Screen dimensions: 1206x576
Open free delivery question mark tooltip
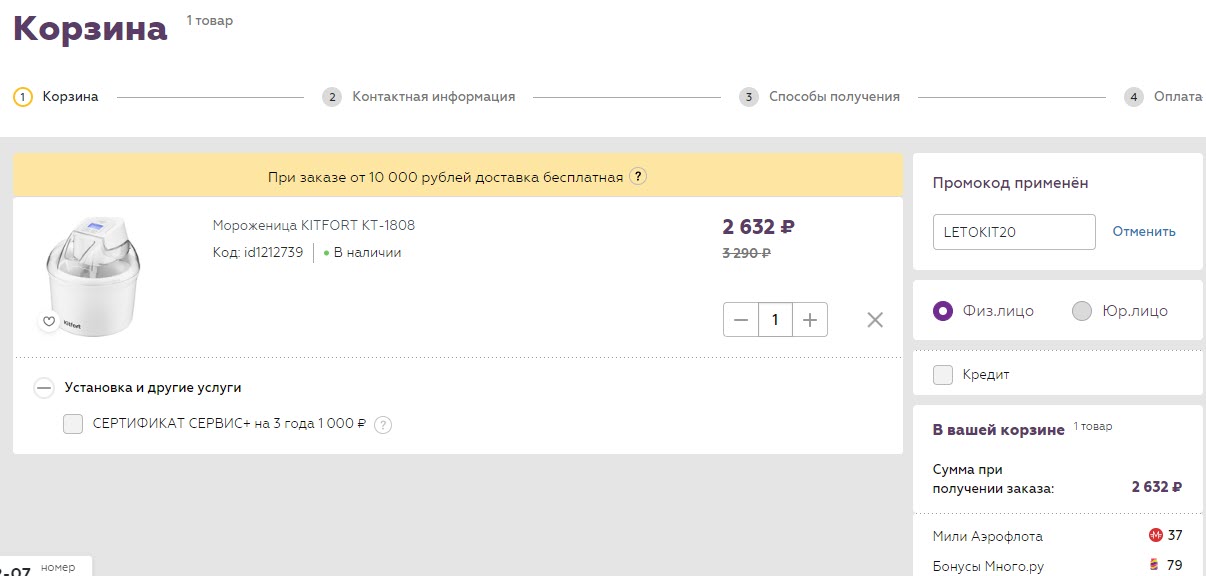tap(639, 177)
